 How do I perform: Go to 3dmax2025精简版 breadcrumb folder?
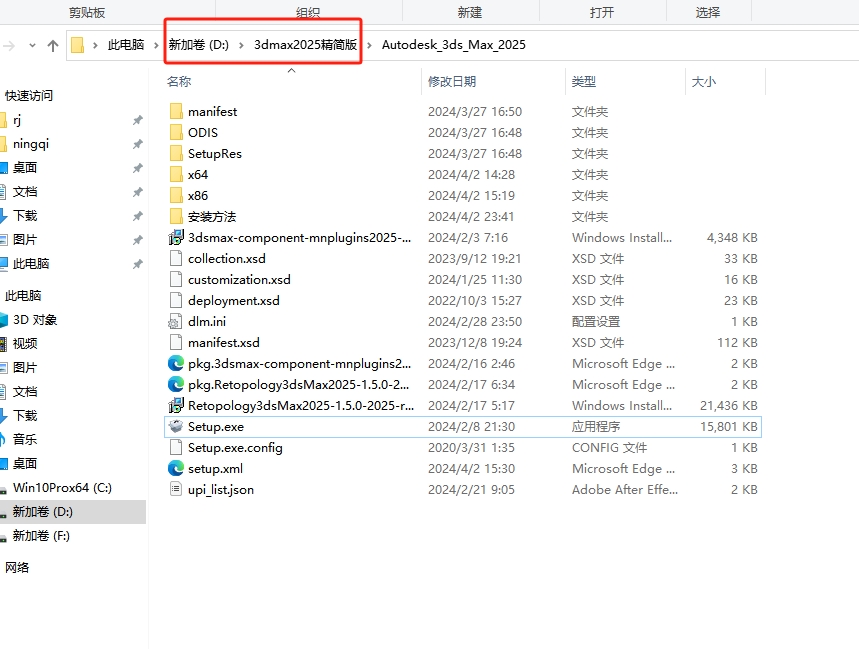305,45
